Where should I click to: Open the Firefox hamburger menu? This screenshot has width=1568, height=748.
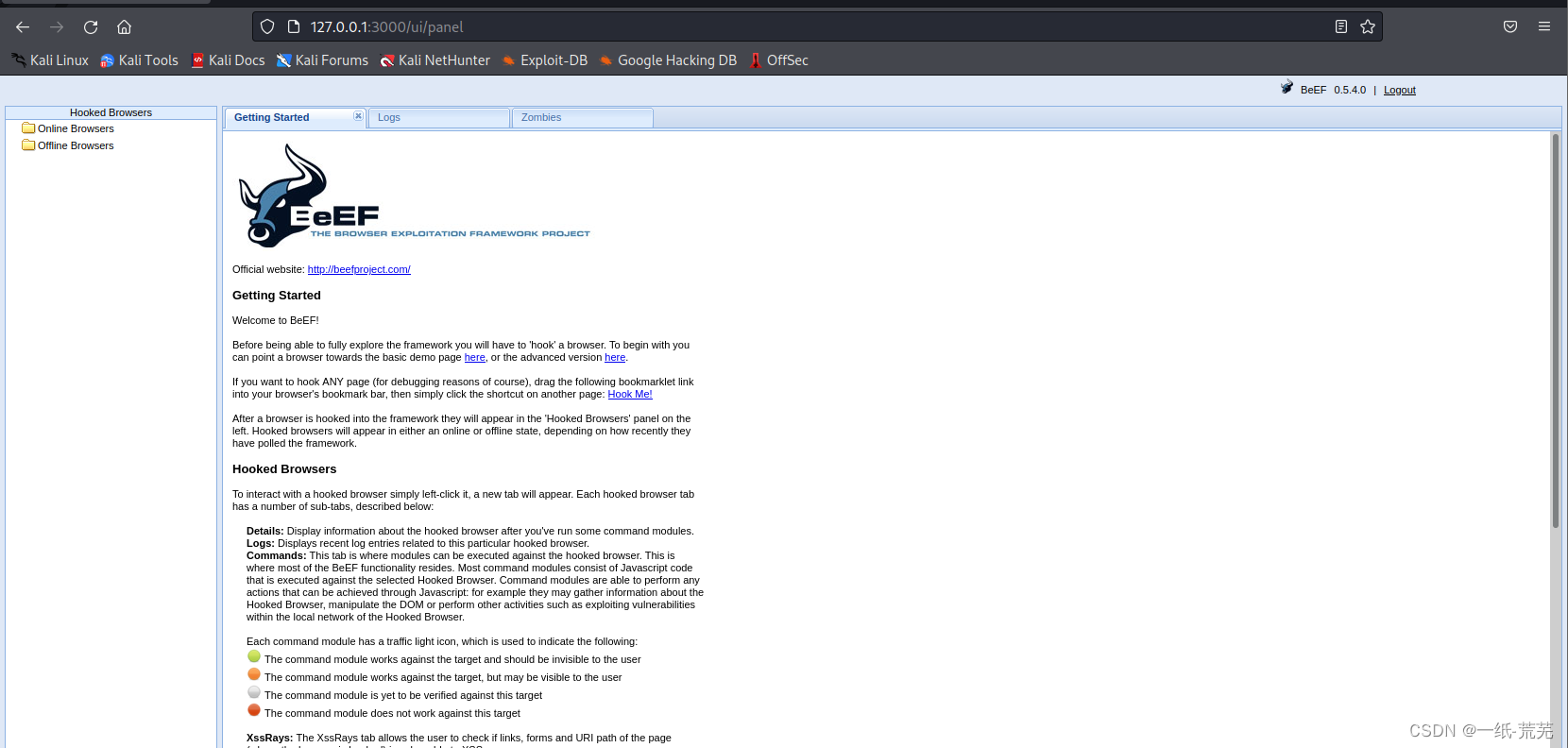point(1544,26)
